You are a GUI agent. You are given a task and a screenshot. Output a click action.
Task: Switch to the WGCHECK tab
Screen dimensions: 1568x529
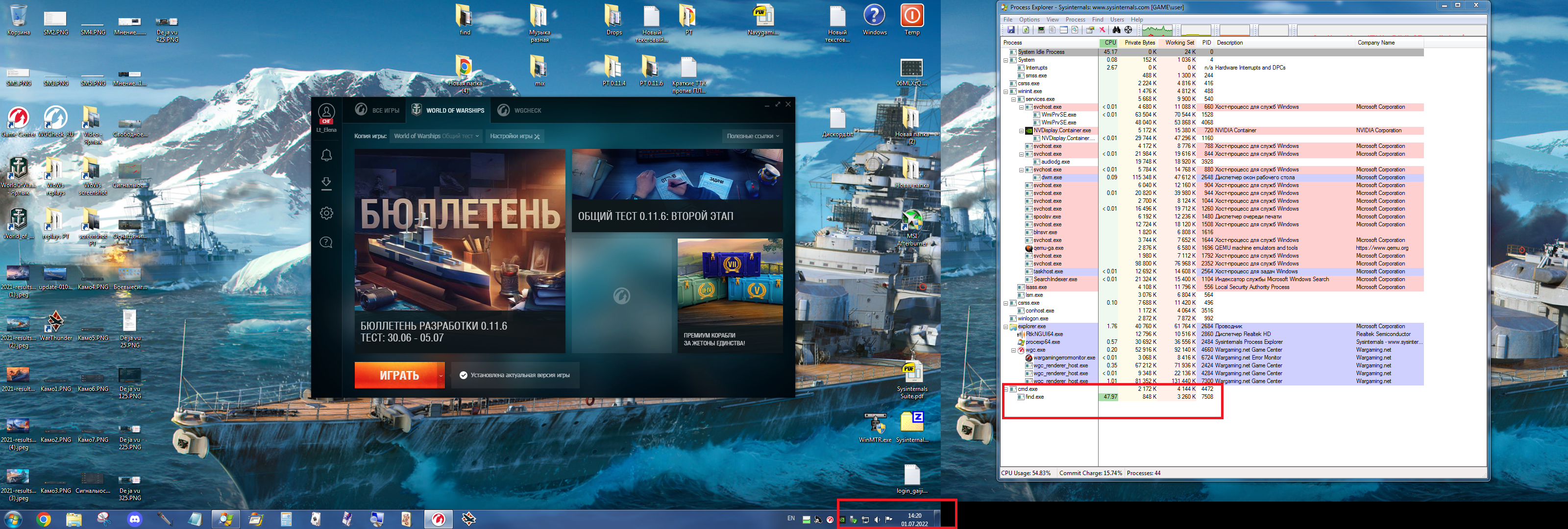(x=520, y=110)
